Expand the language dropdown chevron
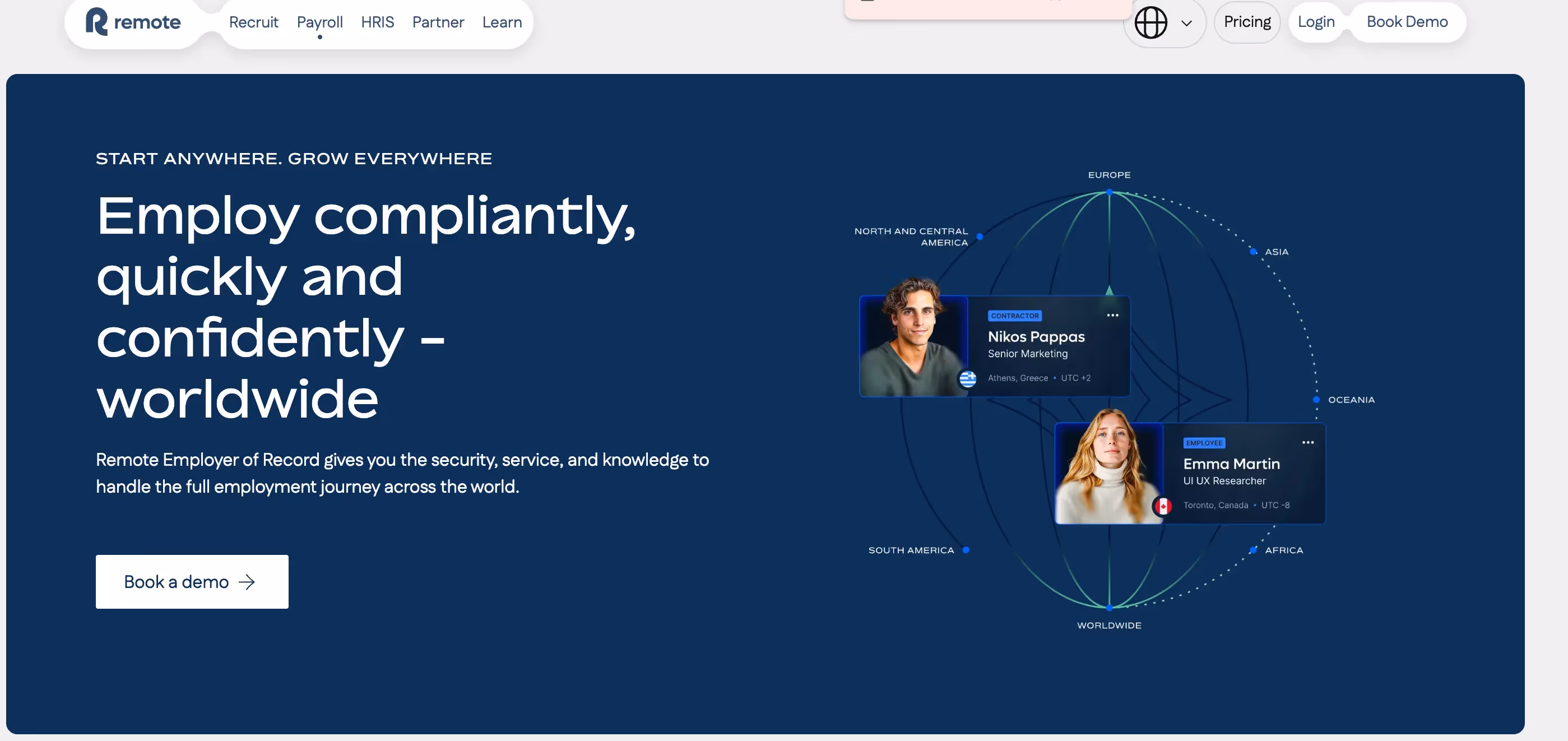Image resolution: width=1568 pixels, height=741 pixels. coord(1186,23)
